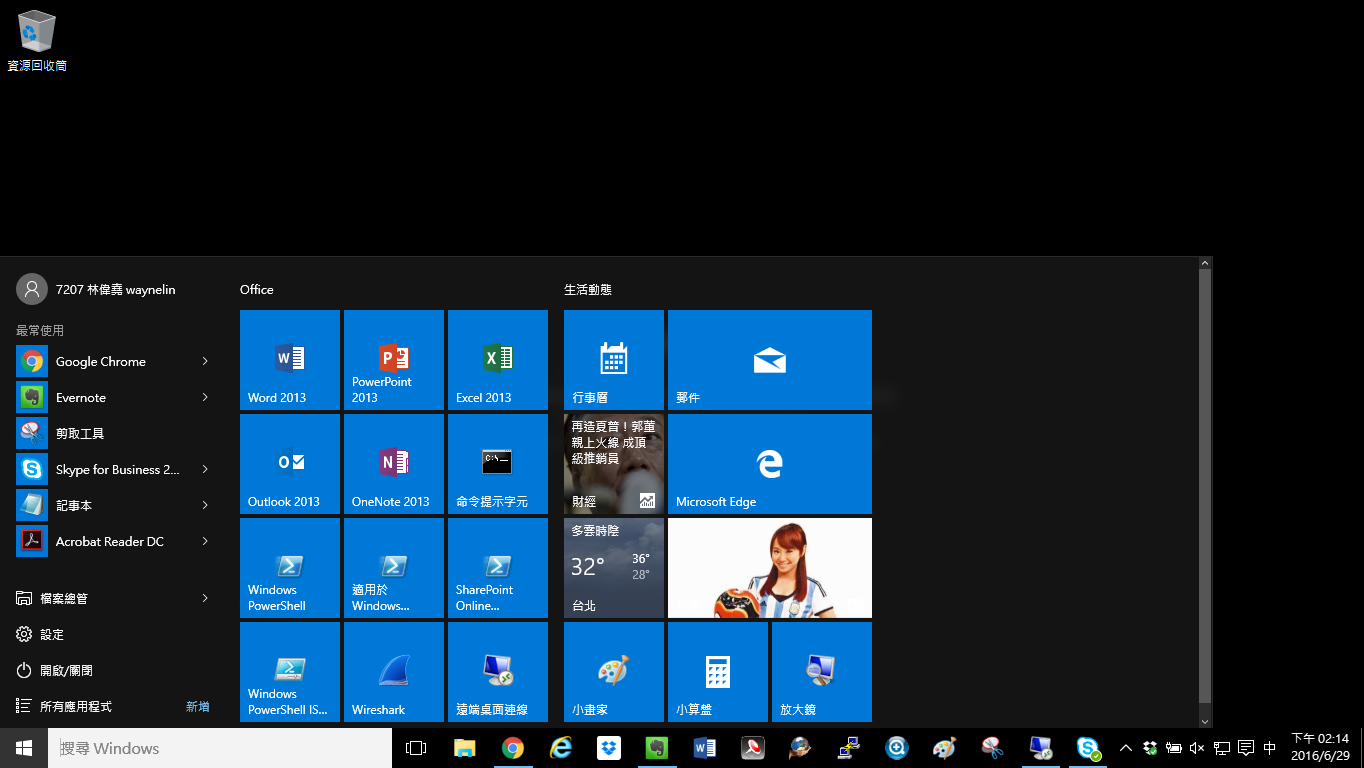1364x768 pixels.
Task: Open the 遠端桌面連線 tile
Action: (x=498, y=672)
